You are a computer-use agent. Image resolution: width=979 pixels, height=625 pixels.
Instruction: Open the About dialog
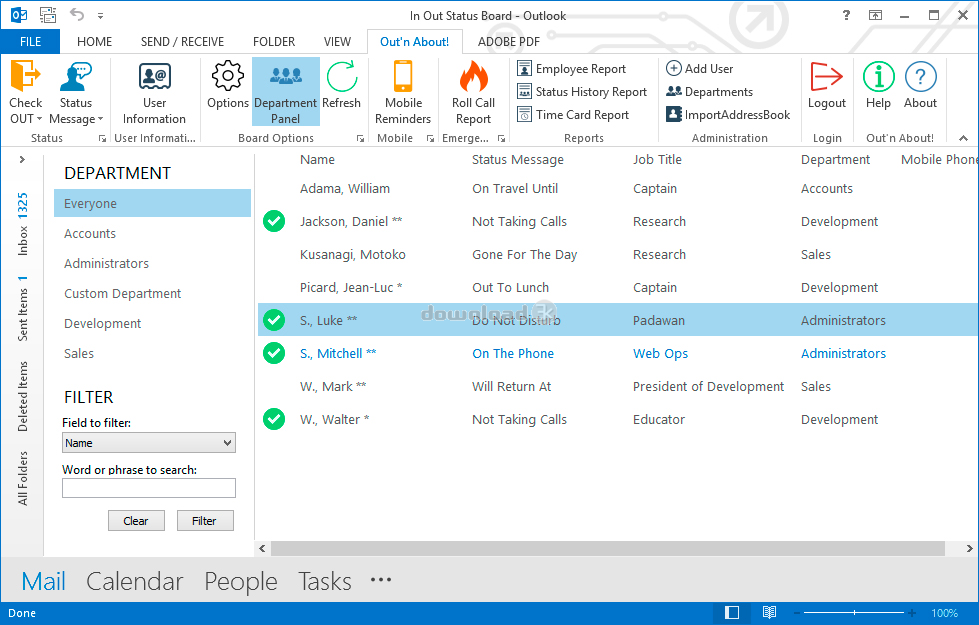coord(920,86)
